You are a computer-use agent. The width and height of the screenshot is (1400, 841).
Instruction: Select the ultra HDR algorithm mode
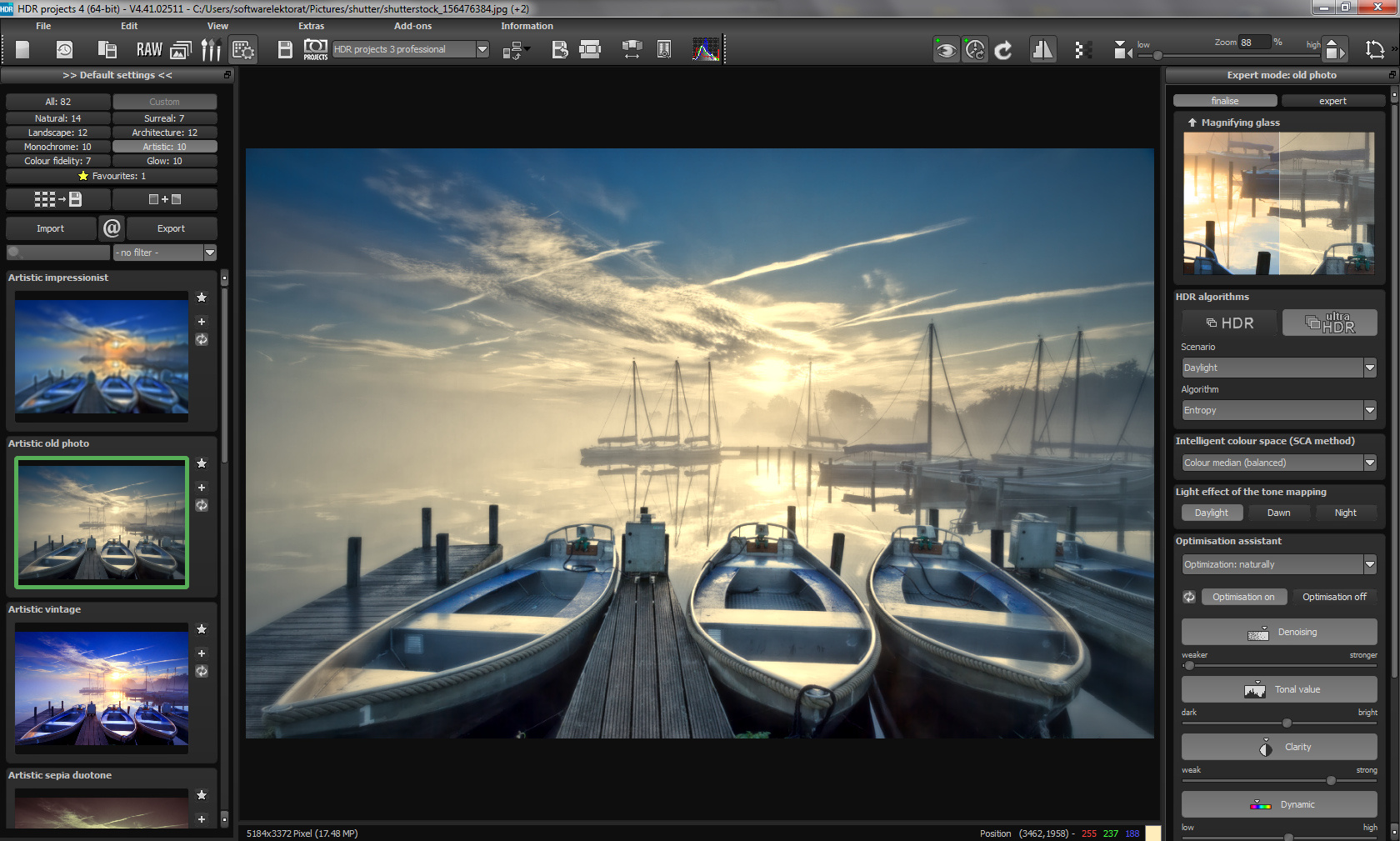pos(1330,323)
